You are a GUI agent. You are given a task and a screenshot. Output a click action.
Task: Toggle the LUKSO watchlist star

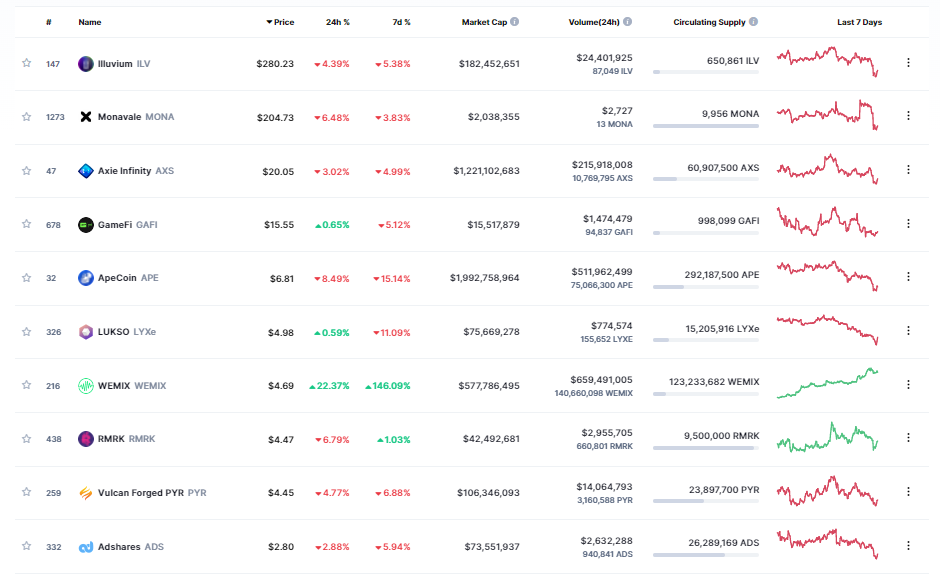(x=26, y=332)
